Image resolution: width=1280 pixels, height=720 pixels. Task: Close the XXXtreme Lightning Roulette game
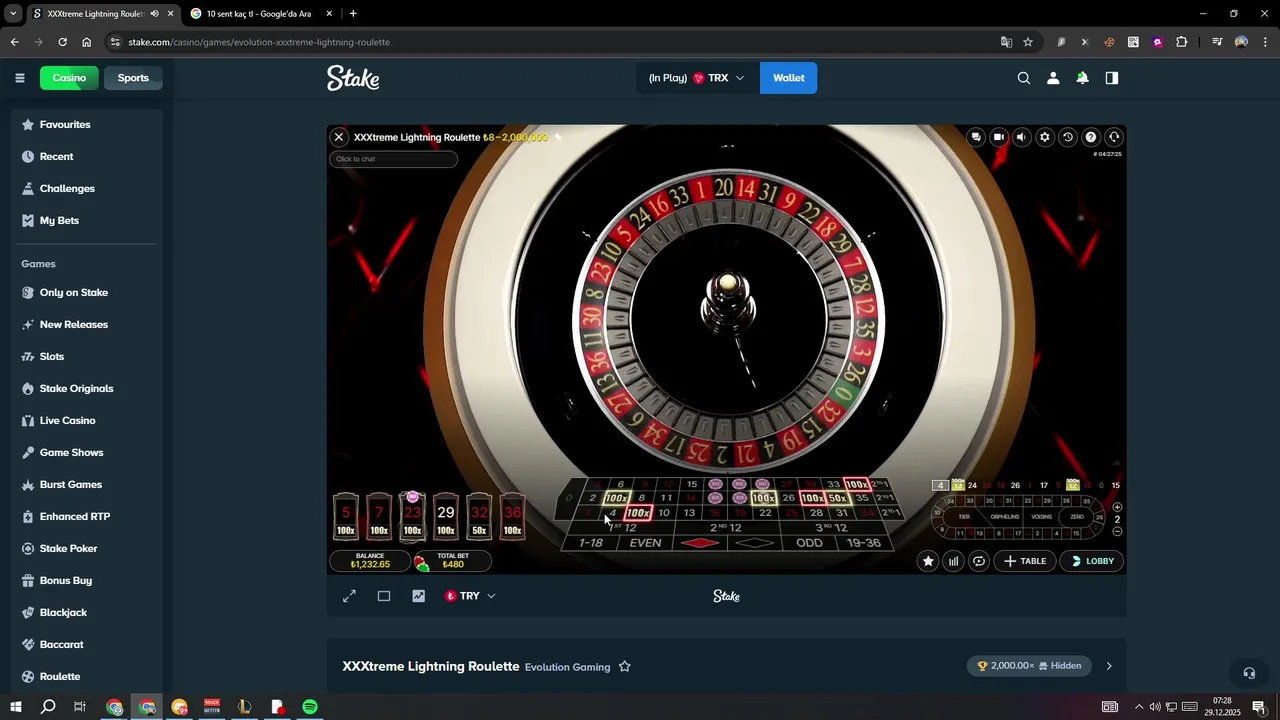[x=339, y=137]
